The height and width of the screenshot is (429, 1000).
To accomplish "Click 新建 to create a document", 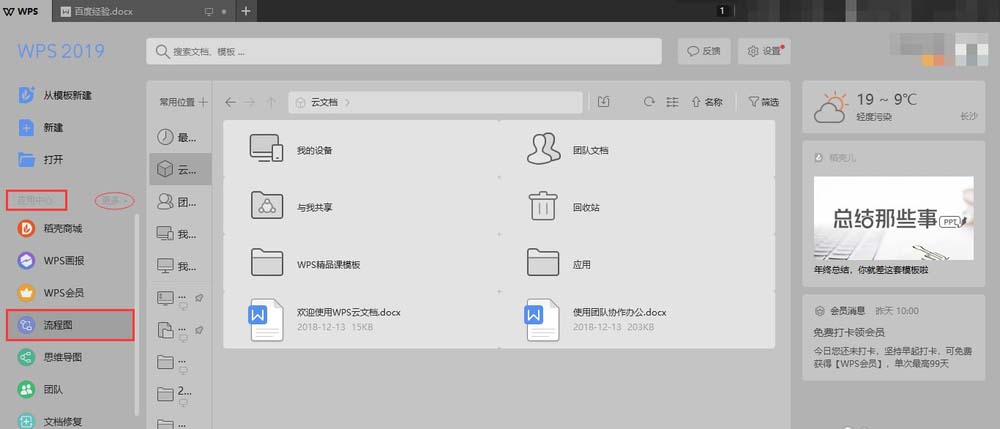I will [41, 127].
